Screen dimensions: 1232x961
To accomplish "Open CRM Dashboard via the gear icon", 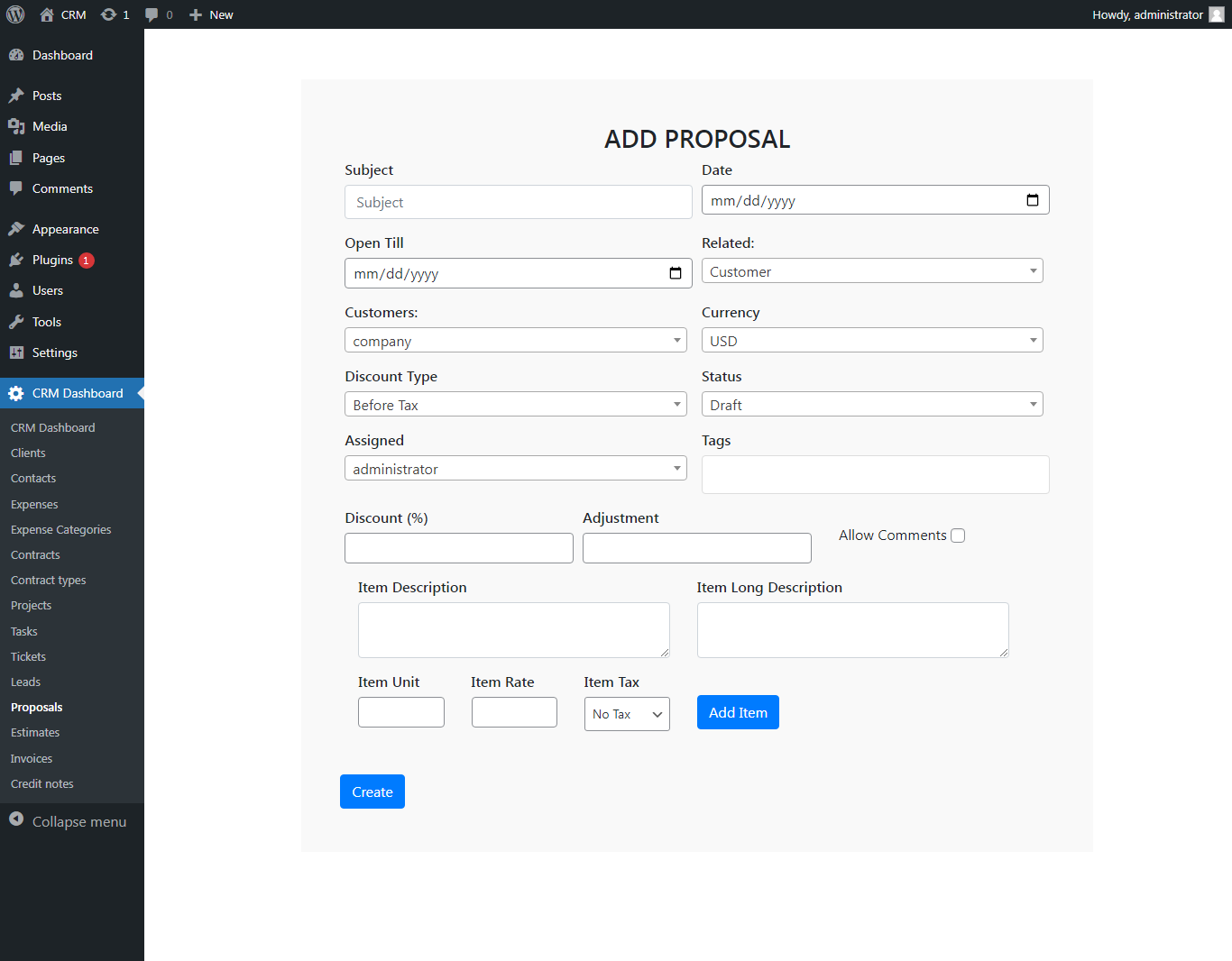I will tap(15, 393).
